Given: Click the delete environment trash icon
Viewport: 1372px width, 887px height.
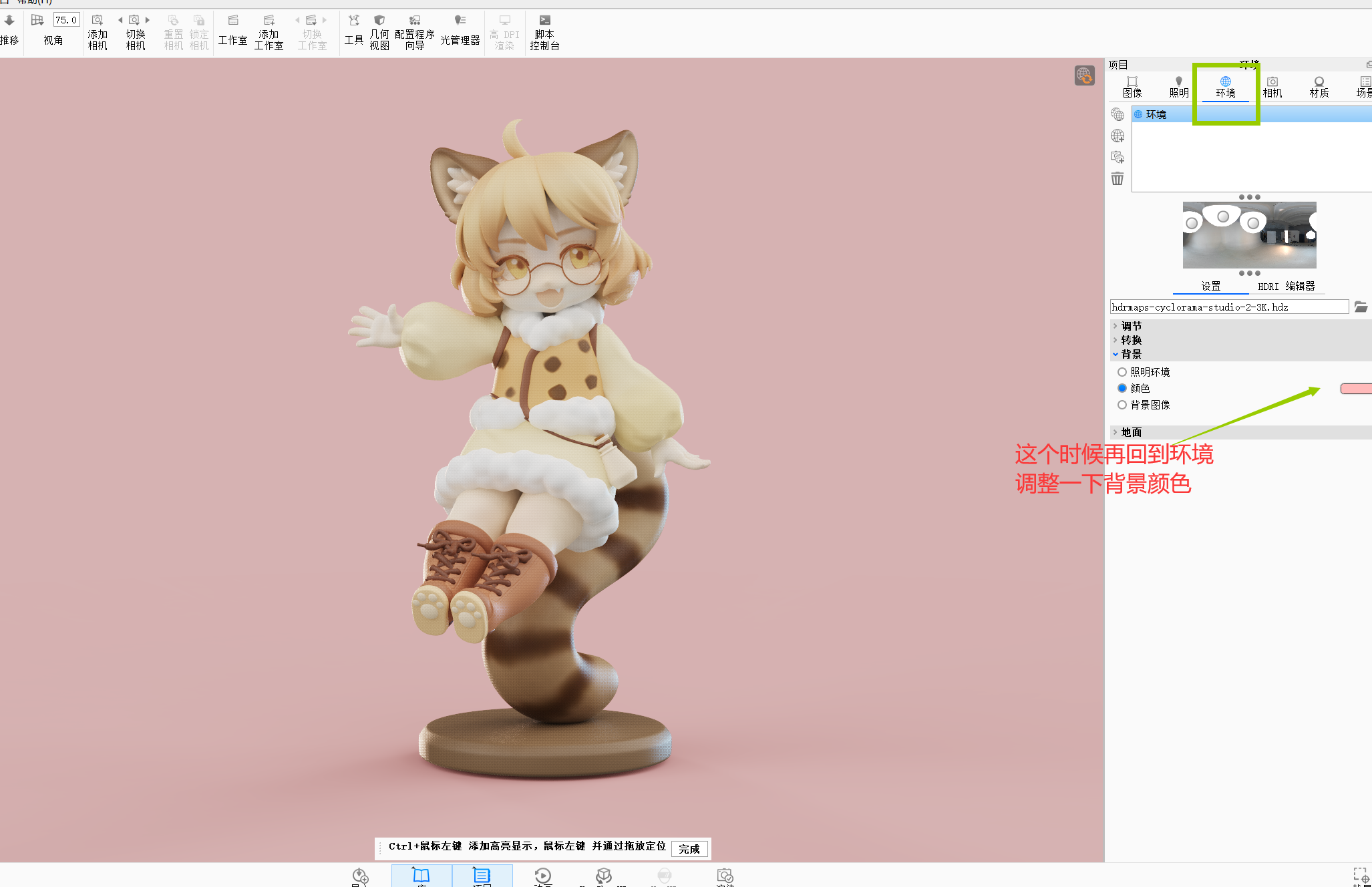Looking at the screenshot, I should pyautogui.click(x=1118, y=178).
